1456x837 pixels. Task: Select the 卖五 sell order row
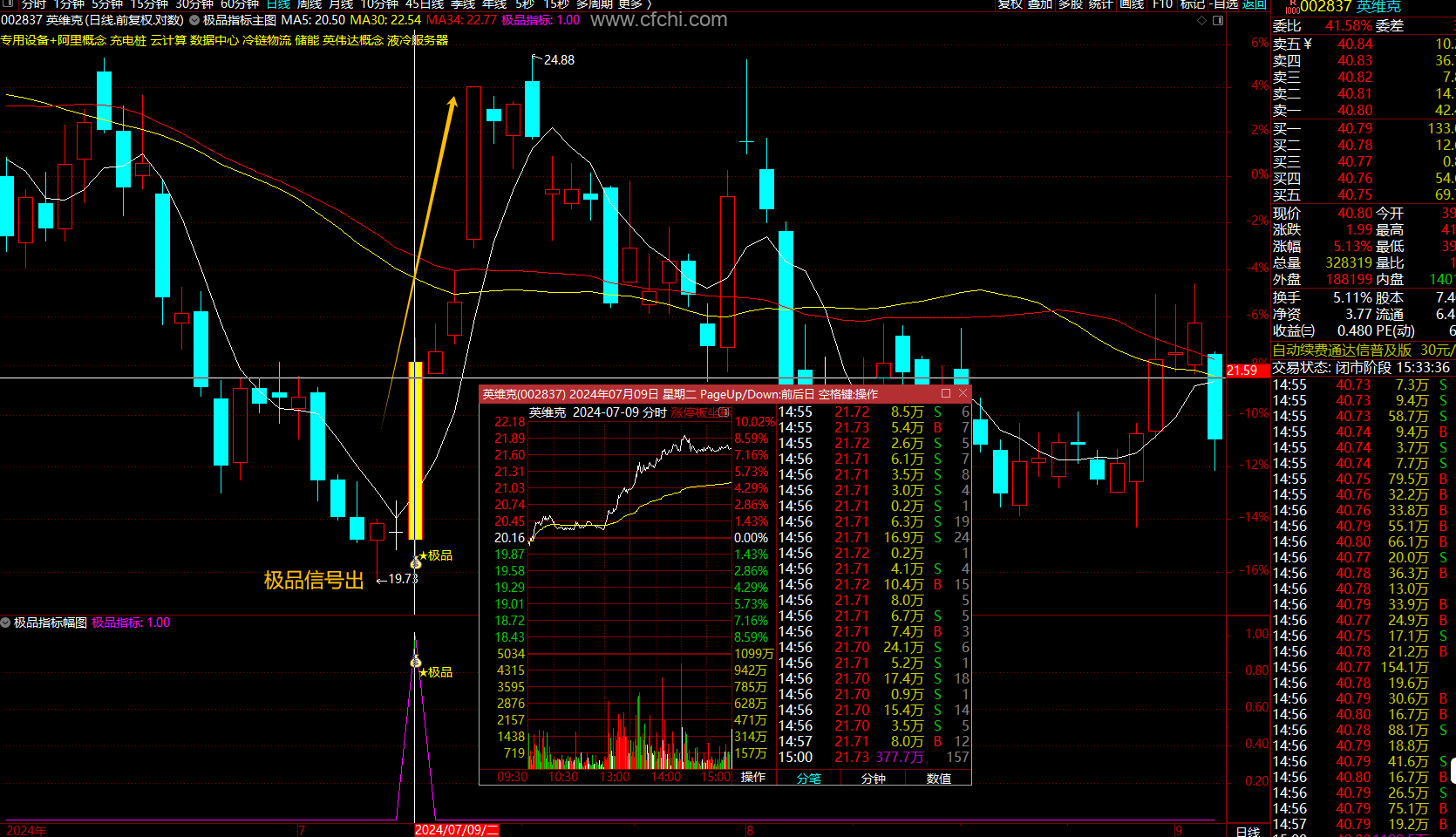(1364, 44)
